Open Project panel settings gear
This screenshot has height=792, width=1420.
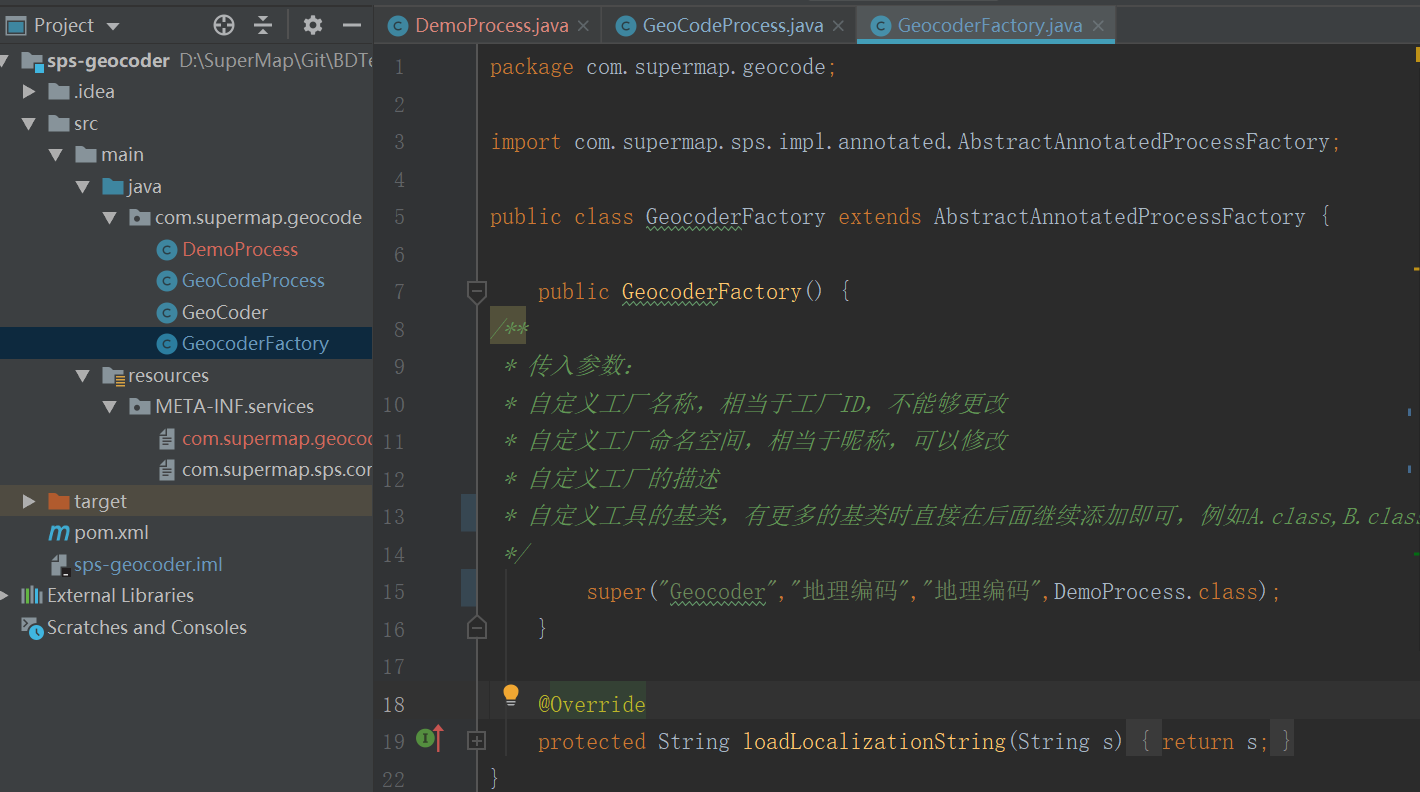[x=313, y=25]
